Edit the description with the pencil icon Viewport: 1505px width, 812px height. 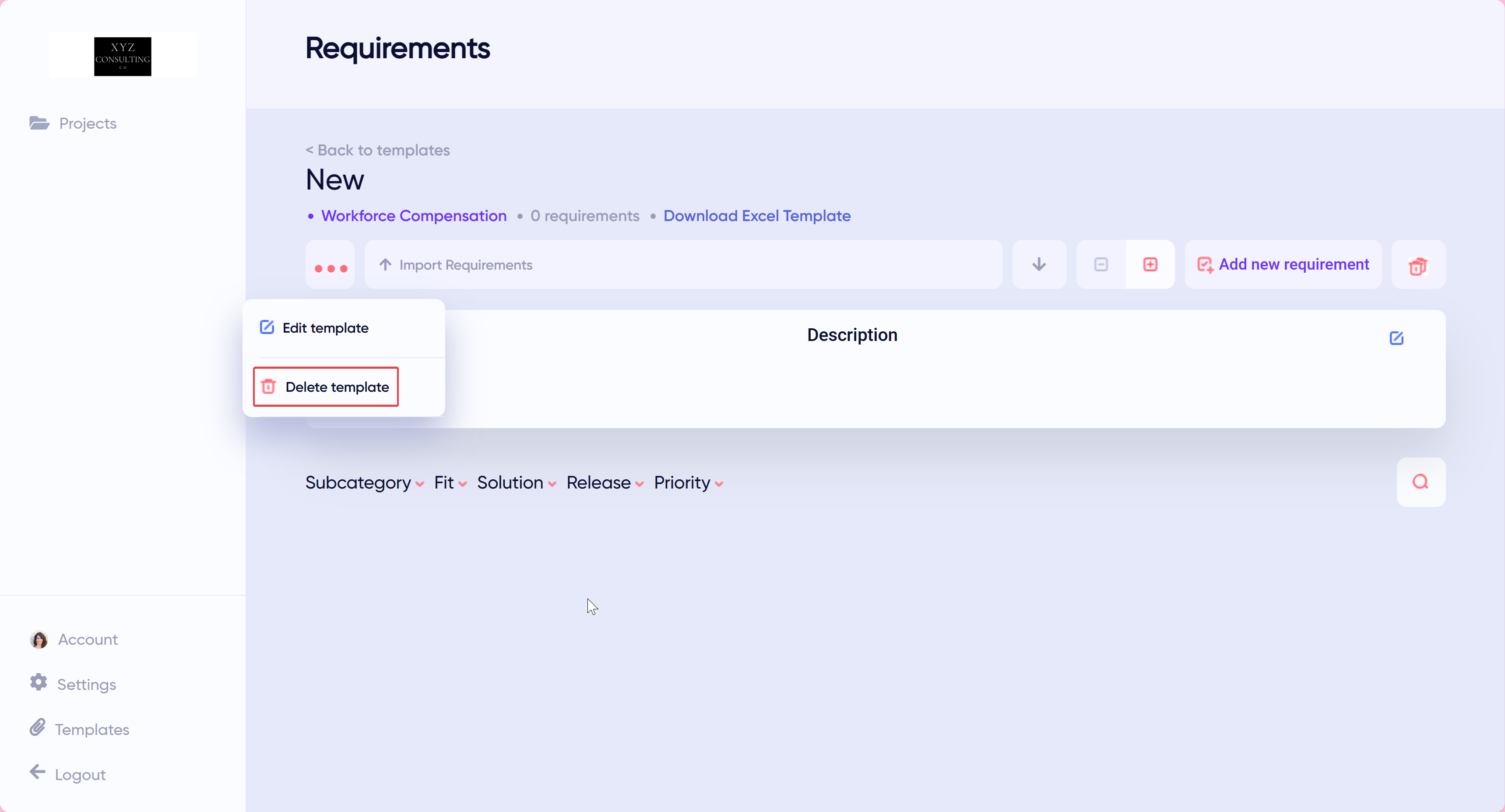[1396, 338]
